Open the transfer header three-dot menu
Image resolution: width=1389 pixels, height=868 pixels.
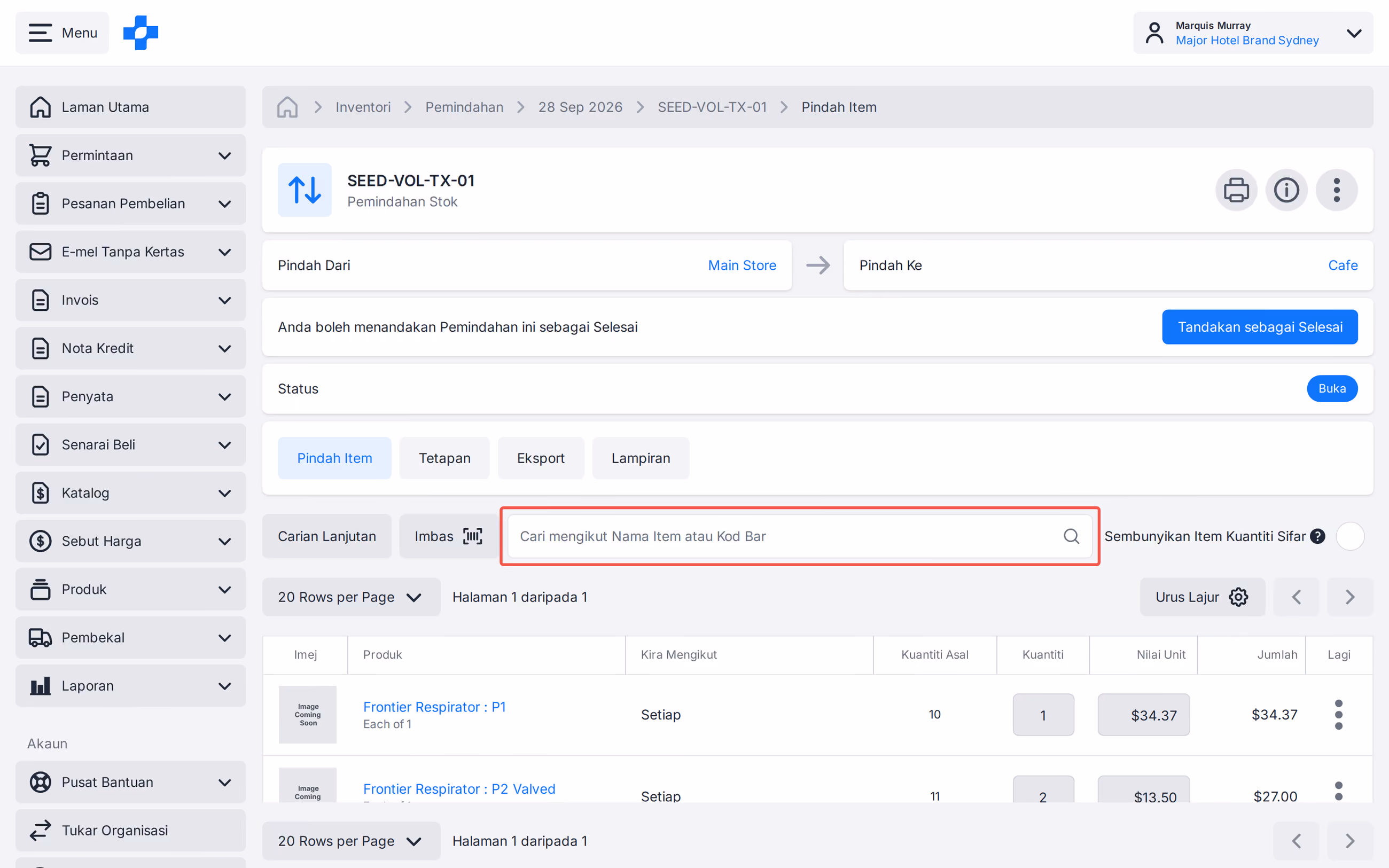click(x=1336, y=190)
